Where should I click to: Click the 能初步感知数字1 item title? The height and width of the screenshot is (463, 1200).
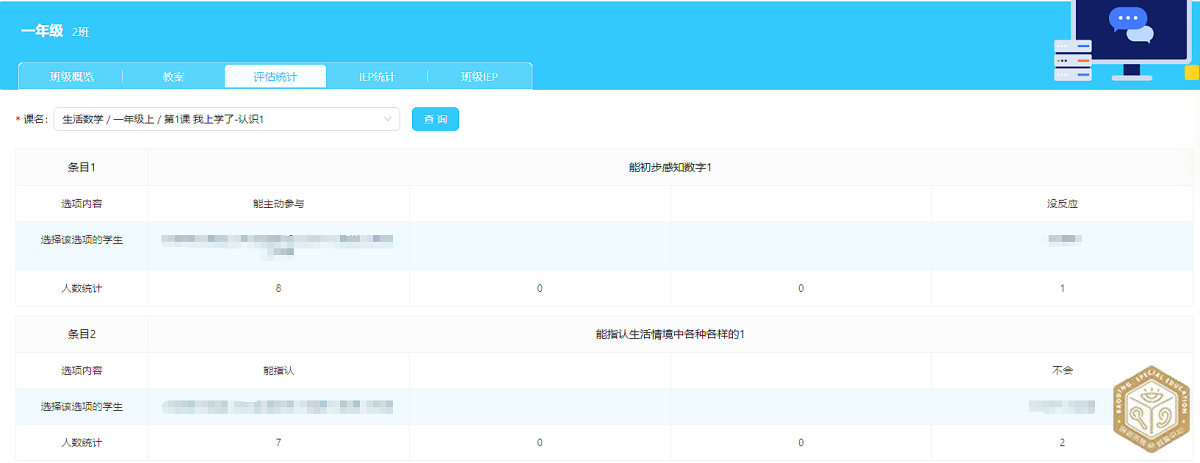[x=670, y=167]
